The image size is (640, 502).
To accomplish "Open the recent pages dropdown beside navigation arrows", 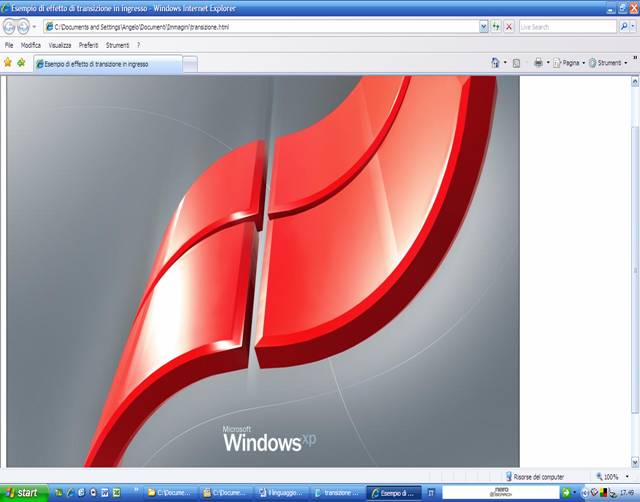I will (x=34, y=27).
